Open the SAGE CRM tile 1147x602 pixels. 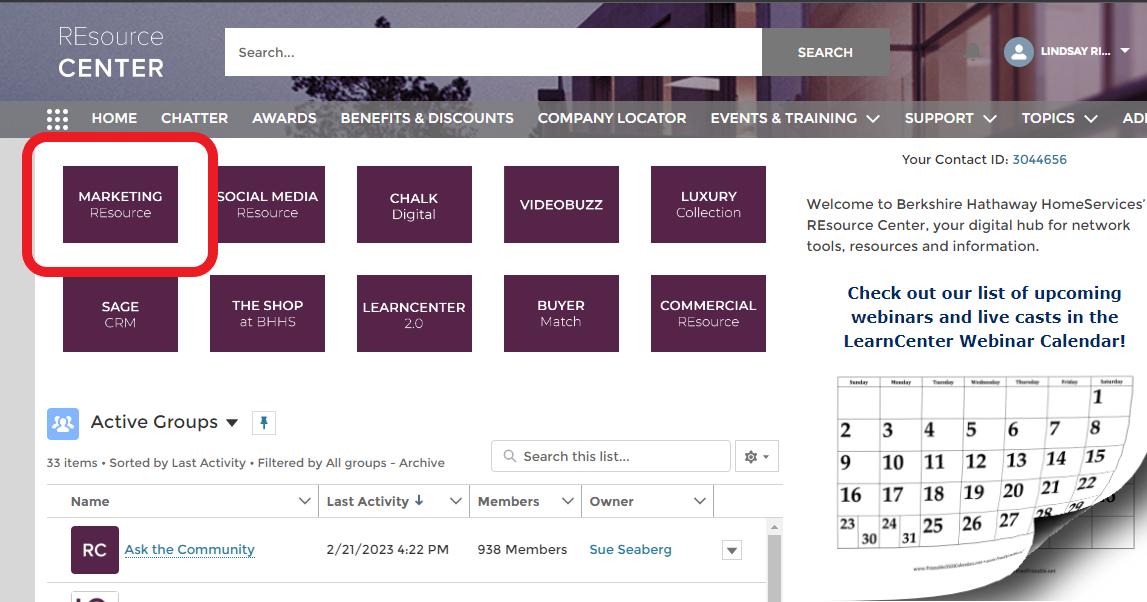click(x=120, y=314)
